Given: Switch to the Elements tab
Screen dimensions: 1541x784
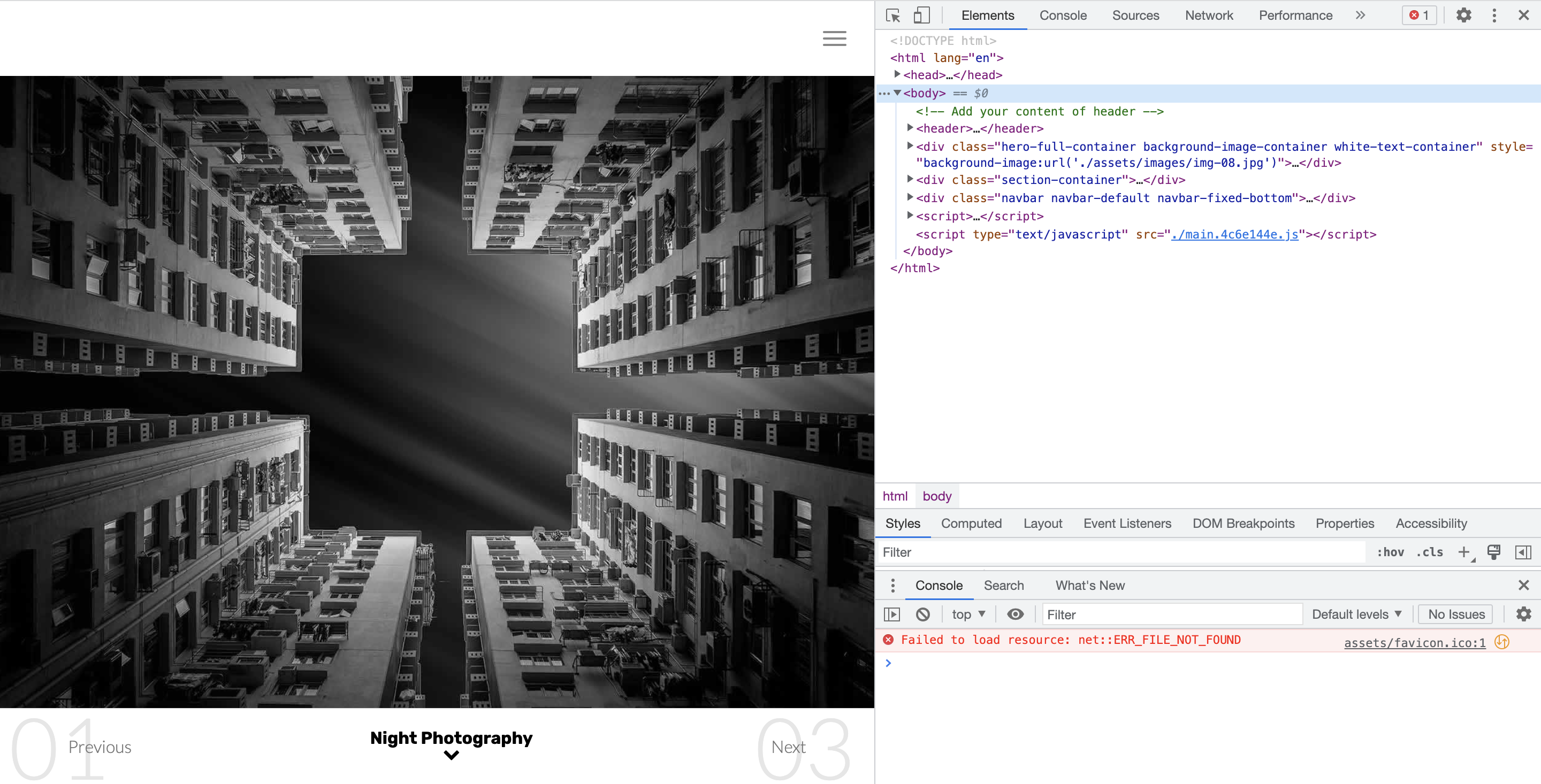Looking at the screenshot, I should tap(988, 16).
